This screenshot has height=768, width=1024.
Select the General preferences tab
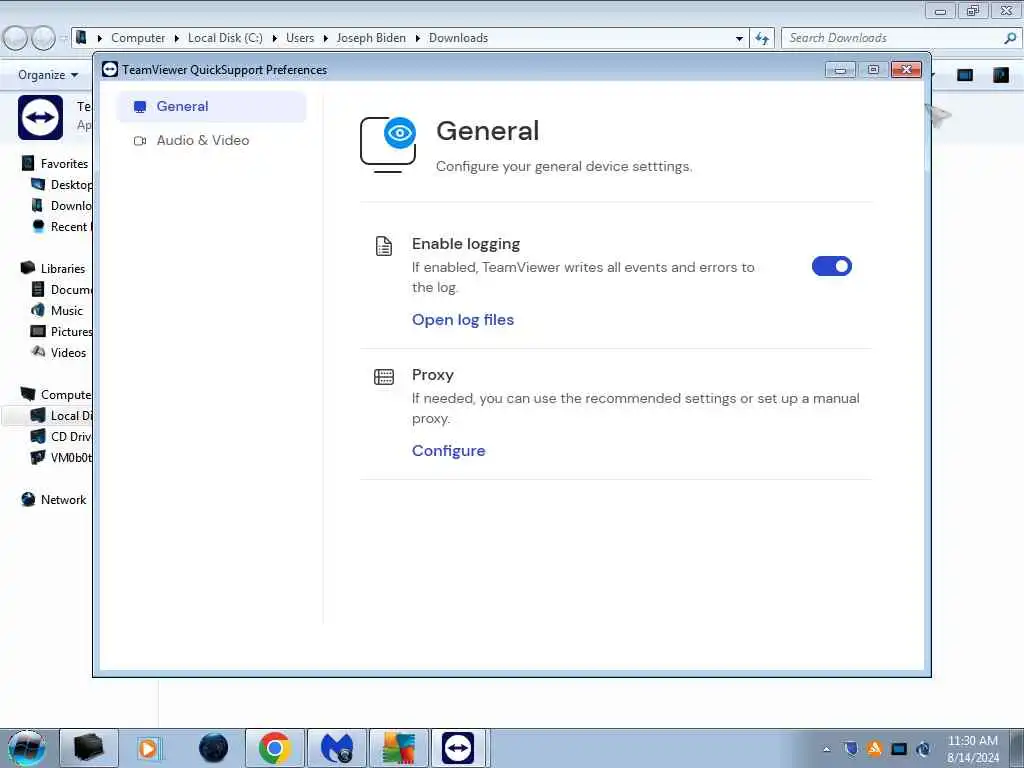coord(211,106)
